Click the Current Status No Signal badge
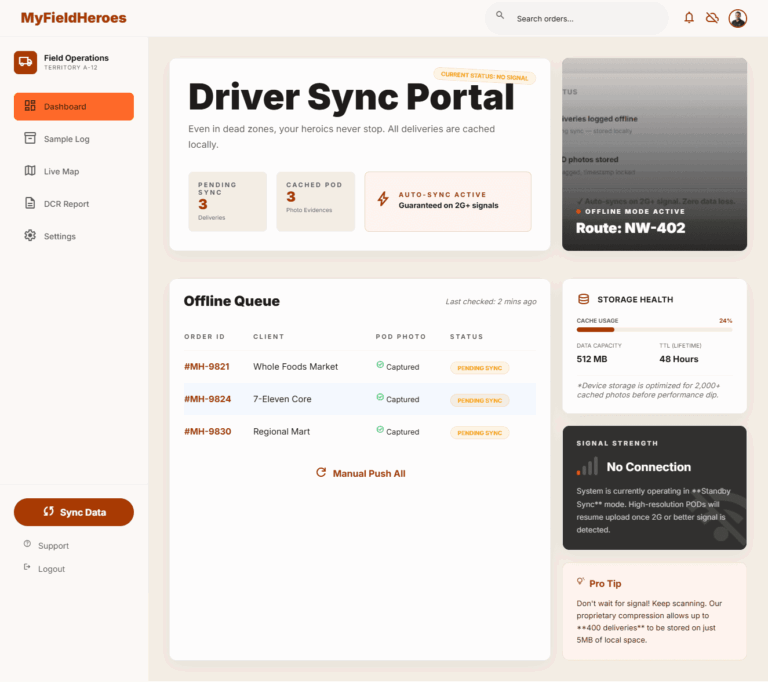The height and width of the screenshot is (686, 768). (x=484, y=76)
